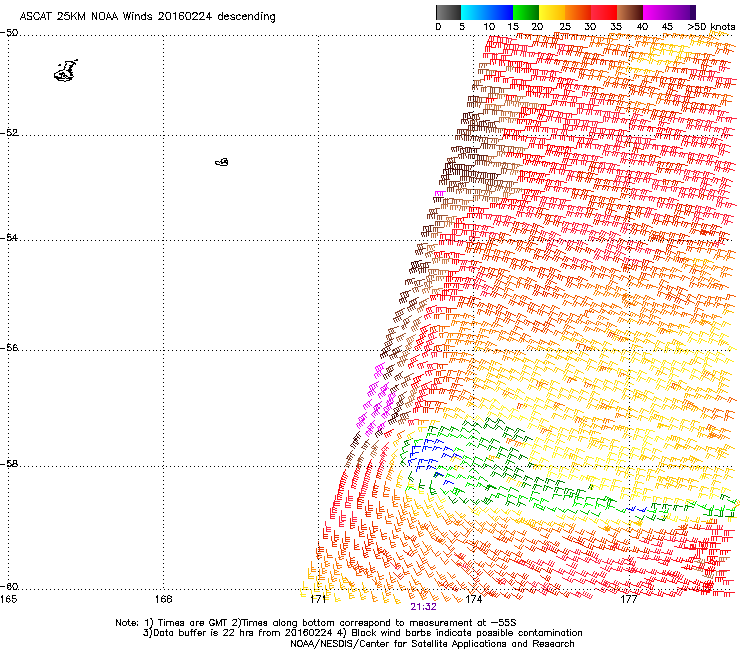Click the larger island outline near -51 latitude
This screenshot has height=650, width=740.
pyautogui.click(x=66, y=71)
